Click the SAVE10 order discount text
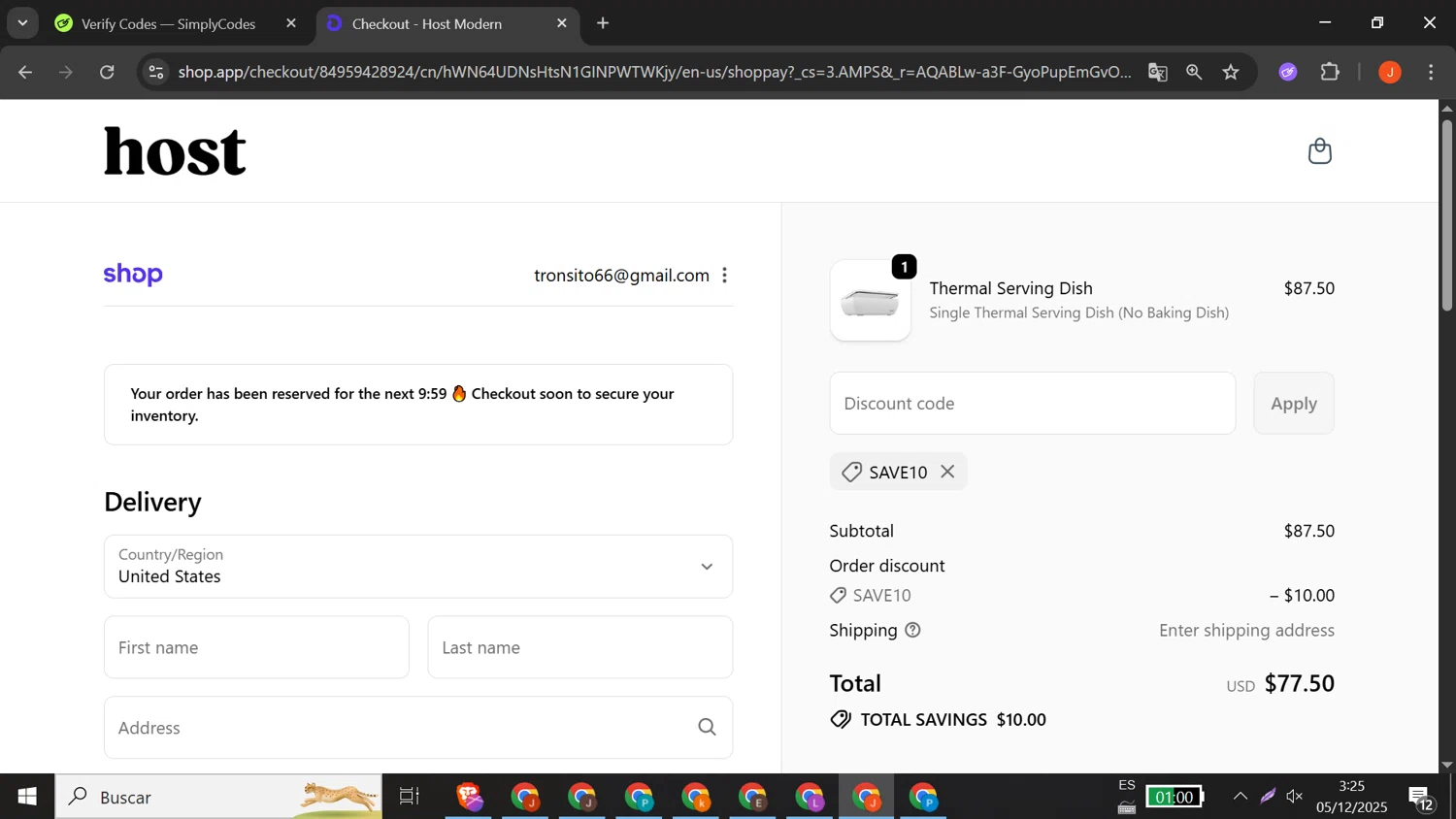 click(881, 595)
